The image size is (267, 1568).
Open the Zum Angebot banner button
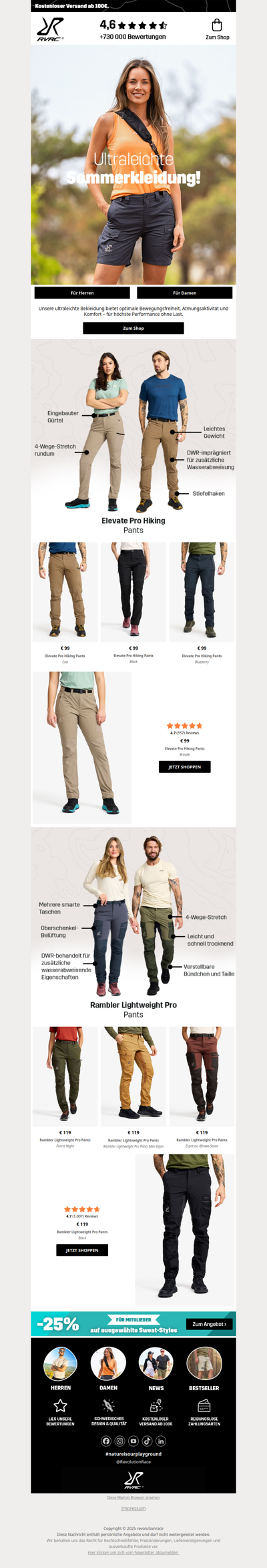click(210, 1324)
